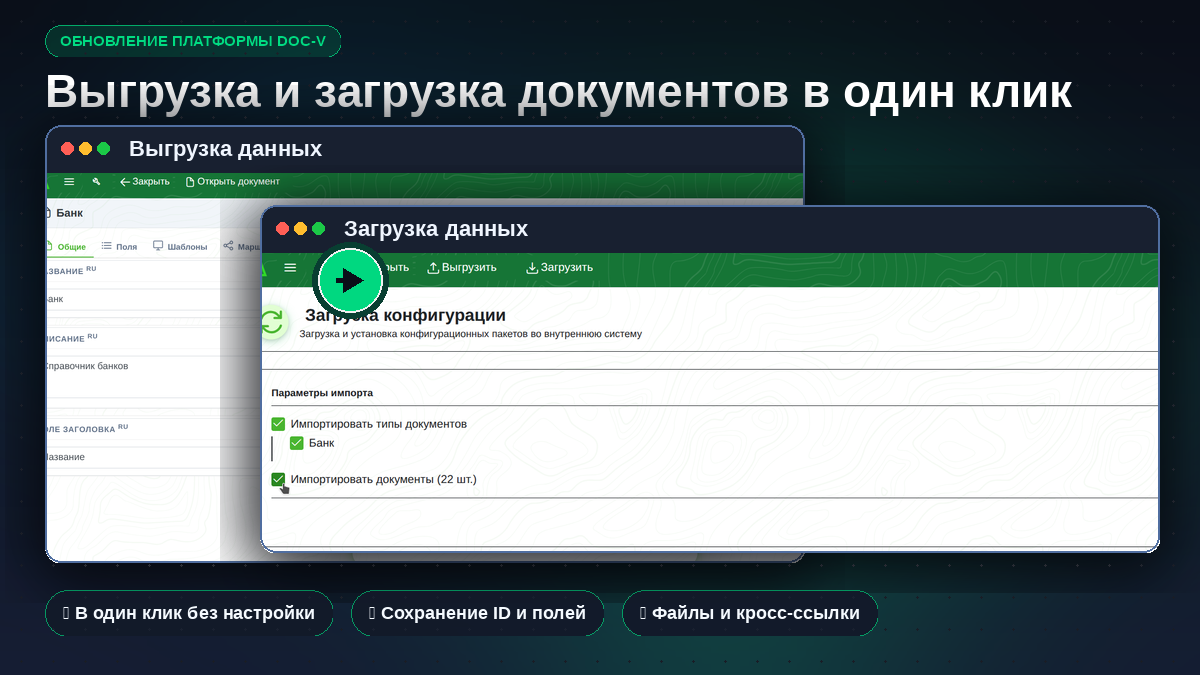This screenshot has width=1200, height=675.
Task: Click Выгрузить in the Загрузка данных toolbar
Action: 461,268
